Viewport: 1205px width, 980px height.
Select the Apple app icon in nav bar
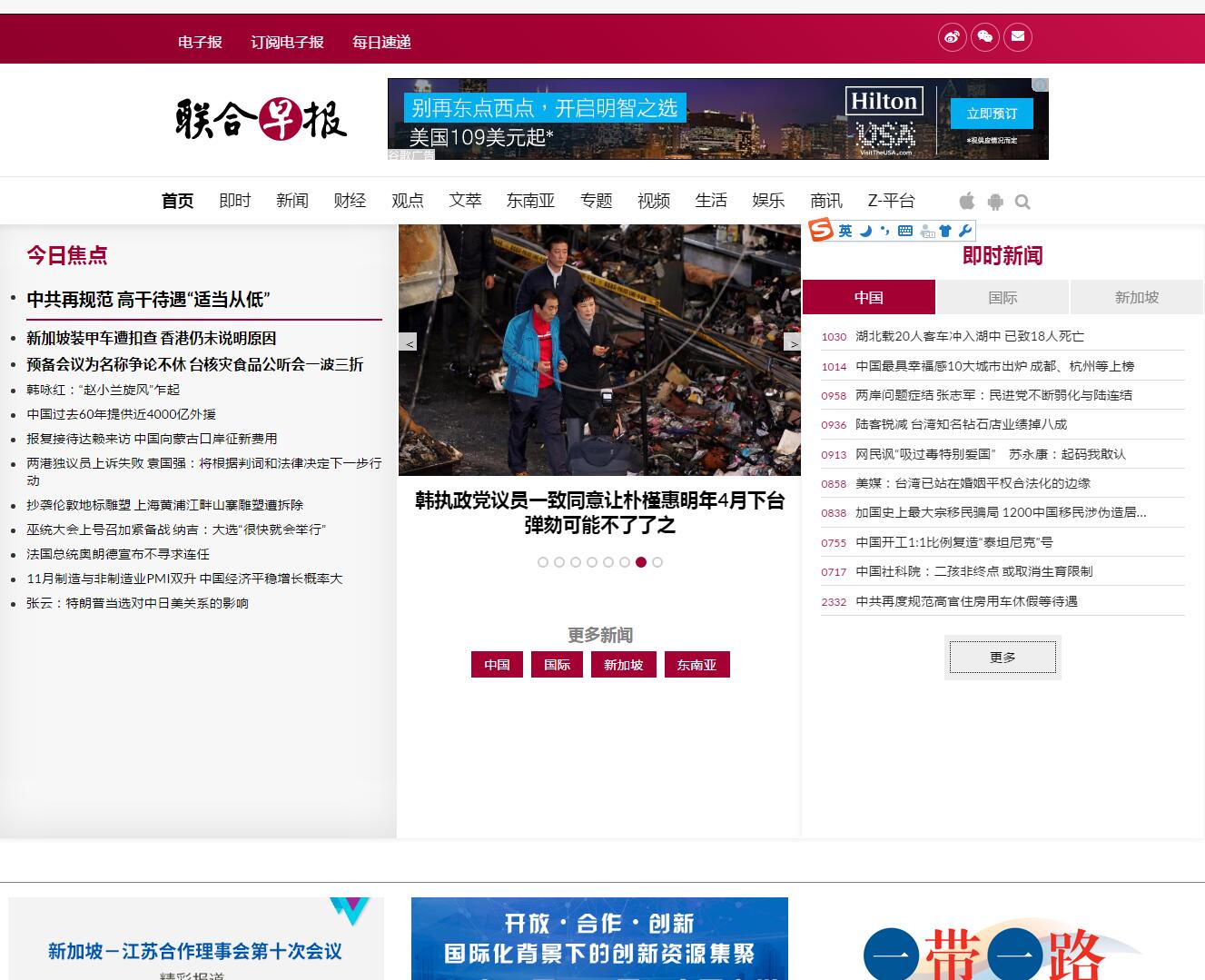(966, 201)
